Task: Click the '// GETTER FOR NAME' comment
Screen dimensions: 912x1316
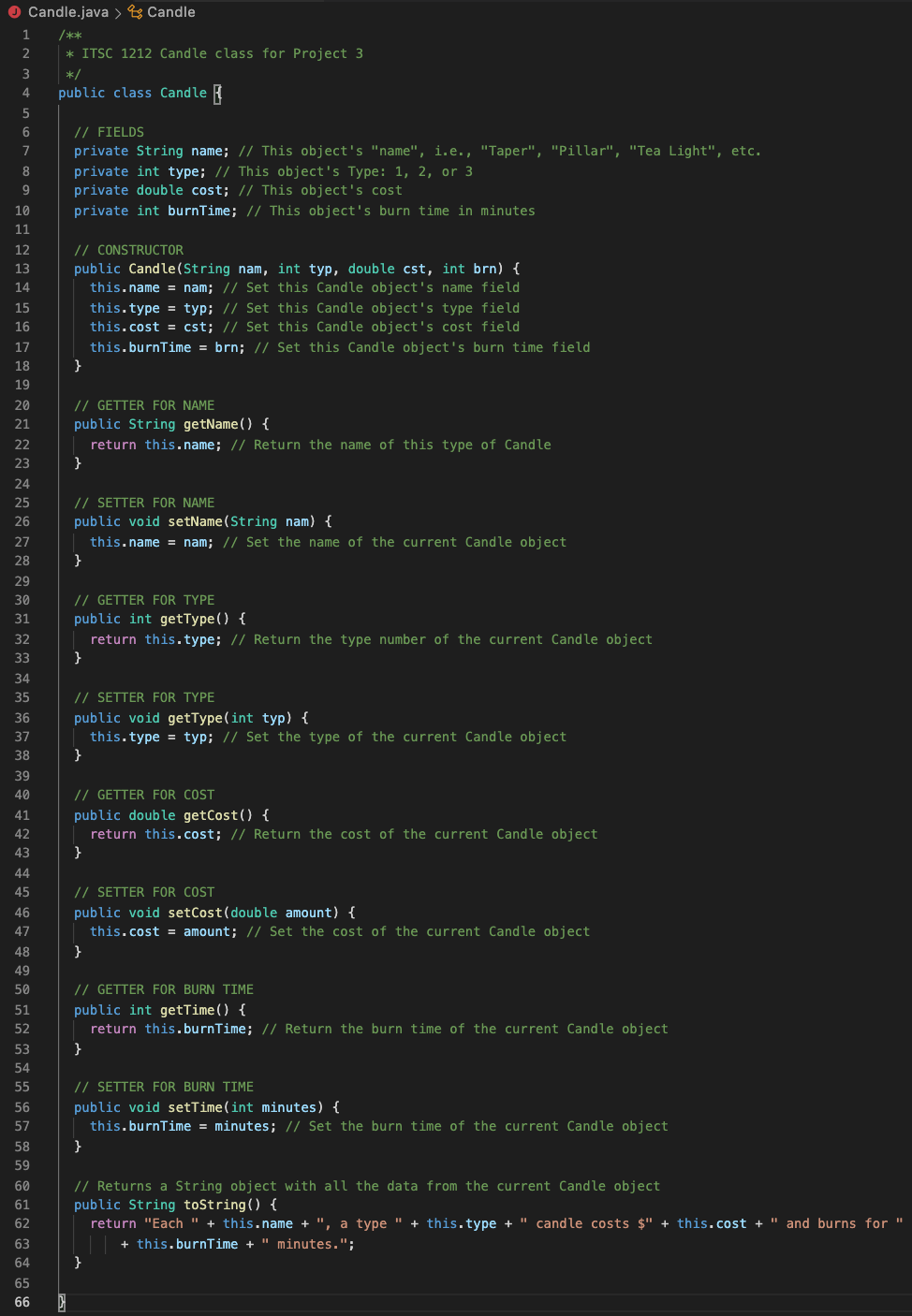Action: click(x=144, y=405)
